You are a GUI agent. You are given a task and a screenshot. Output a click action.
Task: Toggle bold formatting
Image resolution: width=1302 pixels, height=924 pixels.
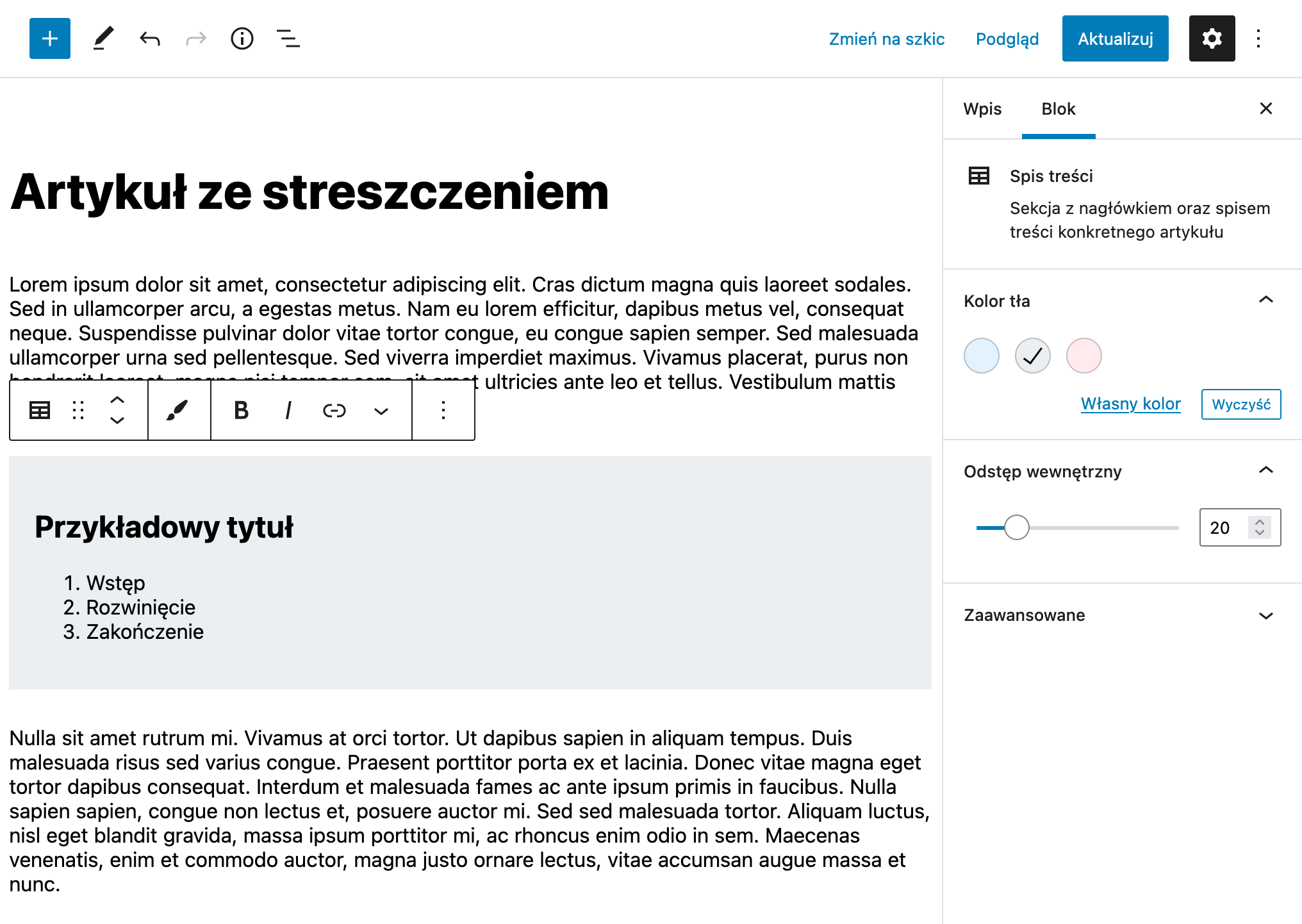pos(241,410)
